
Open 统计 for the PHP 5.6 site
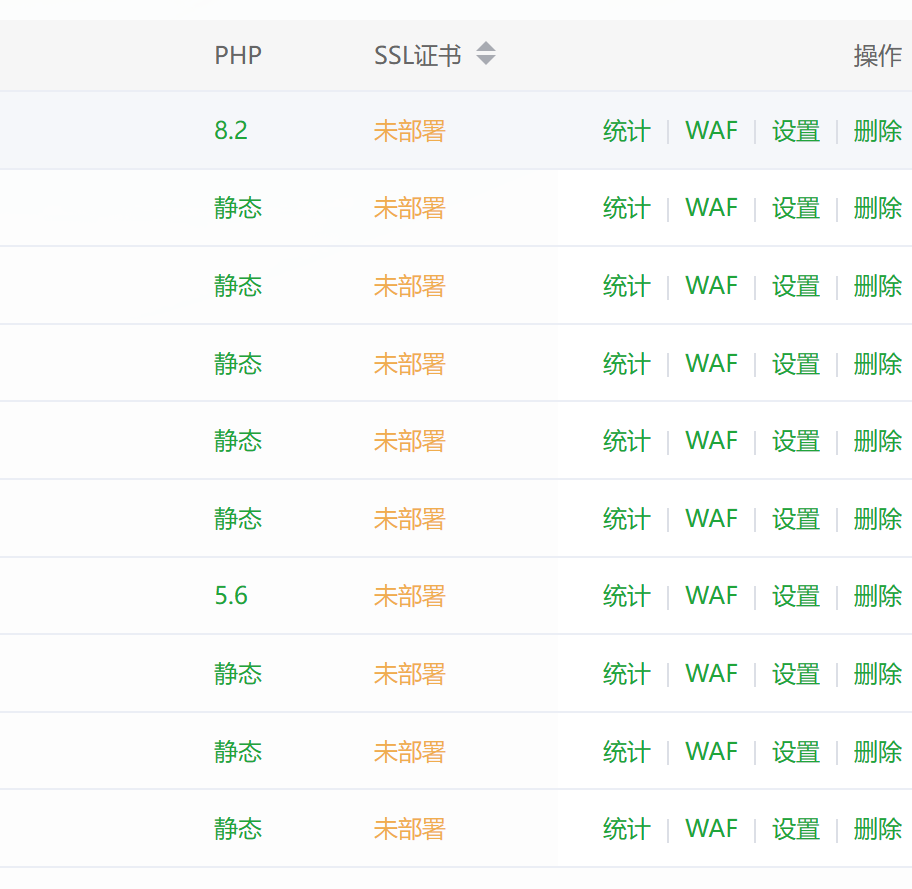pos(626,596)
